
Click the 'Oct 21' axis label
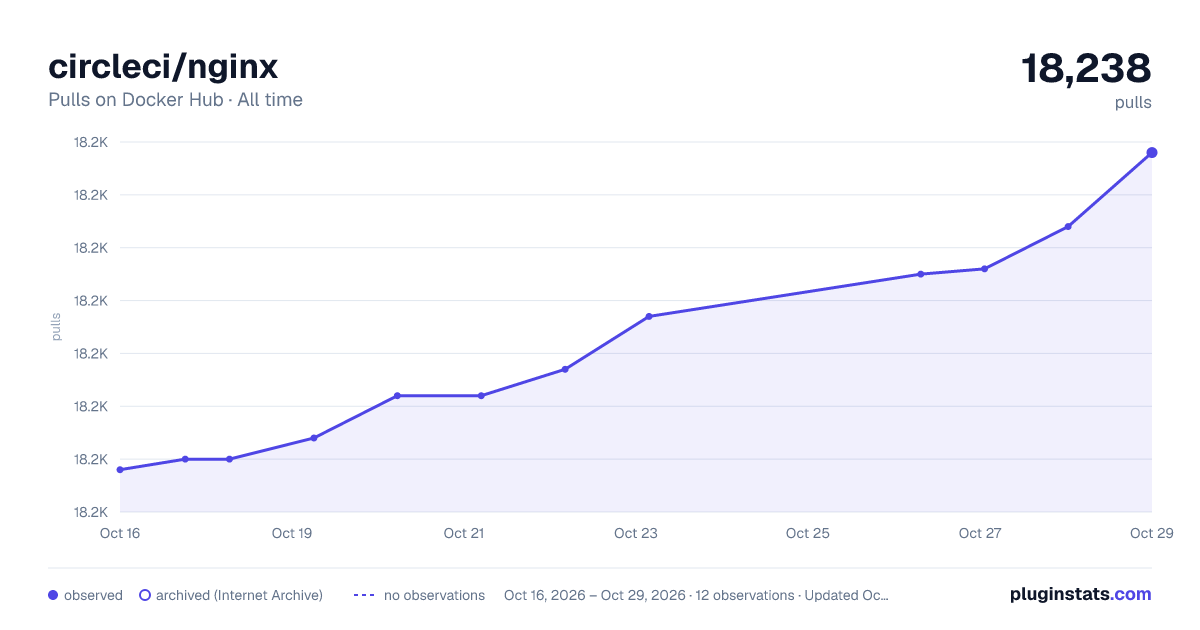click(x=464, y=533)
